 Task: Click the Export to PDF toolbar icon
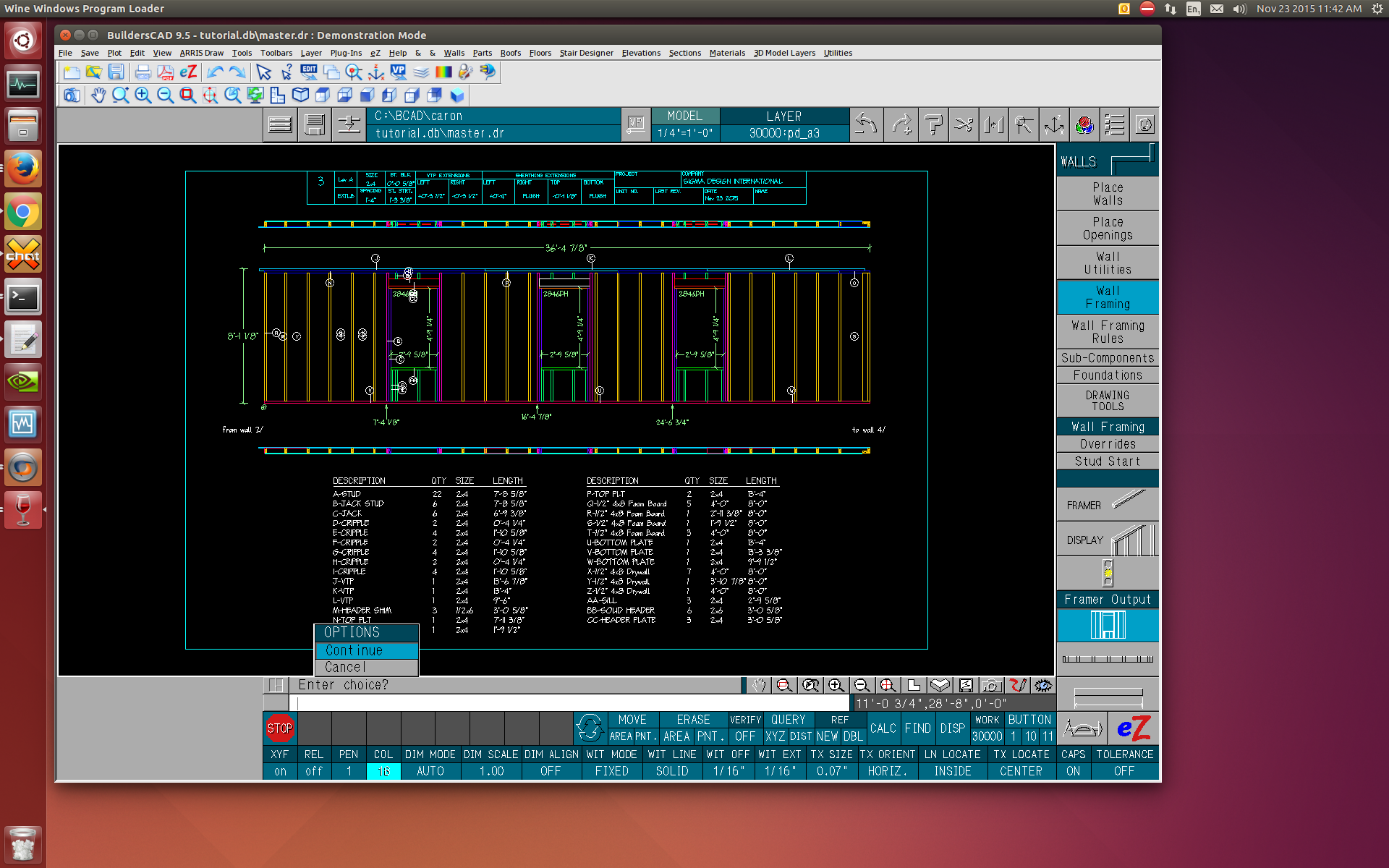pos(166,72)
